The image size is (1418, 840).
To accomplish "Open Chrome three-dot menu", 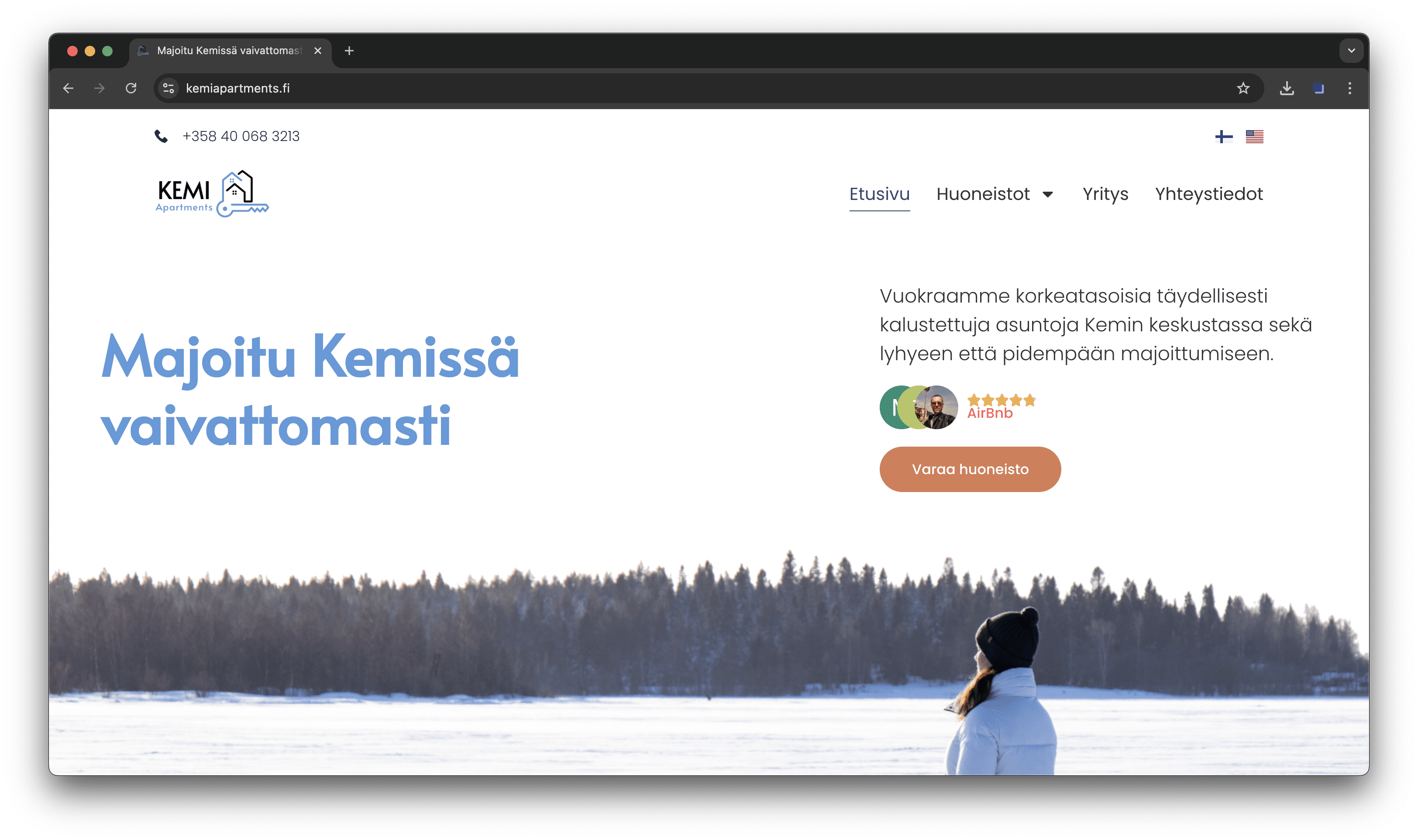I will click(1349, 88).
